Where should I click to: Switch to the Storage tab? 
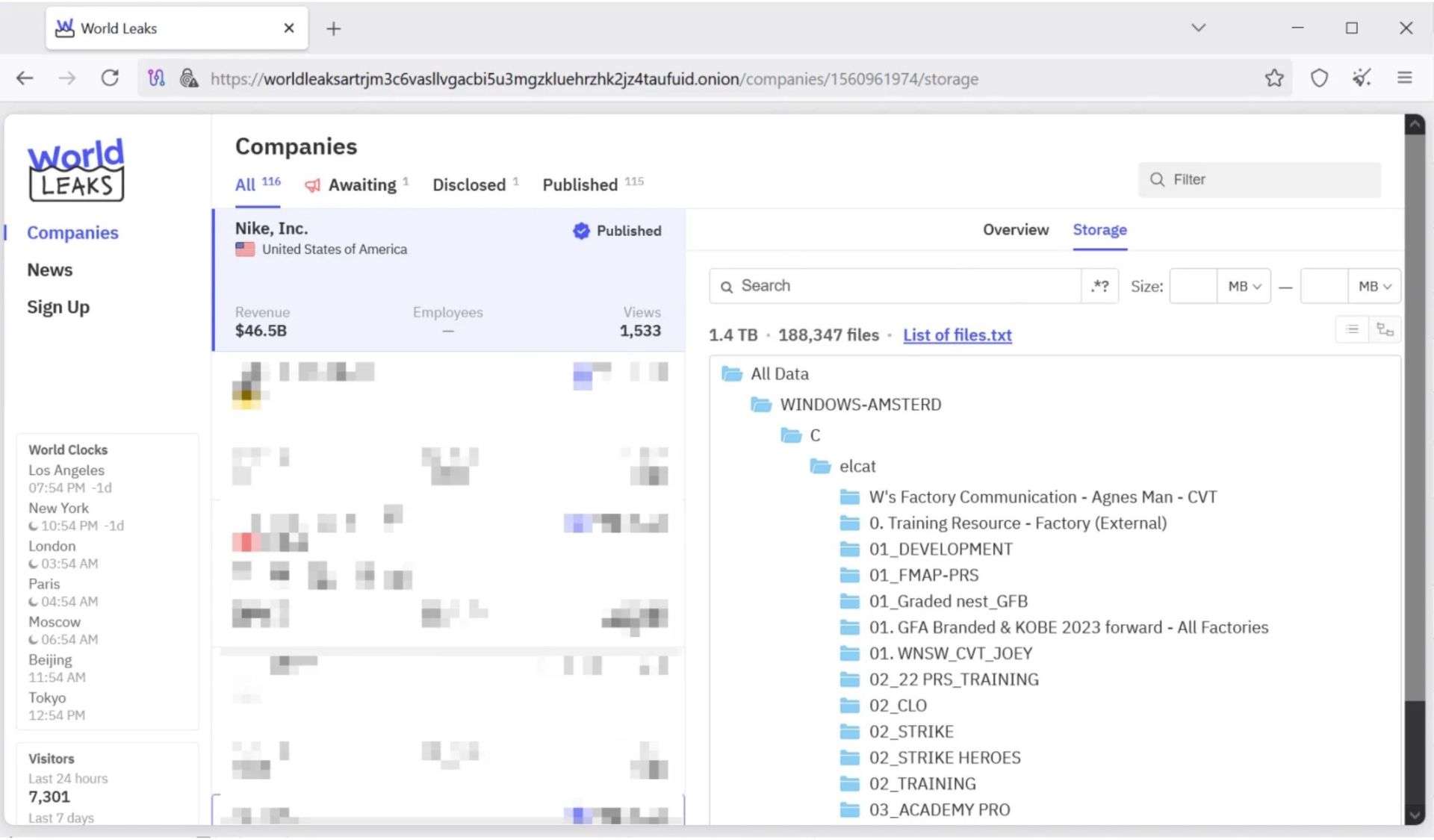[x=1099, y=230]
